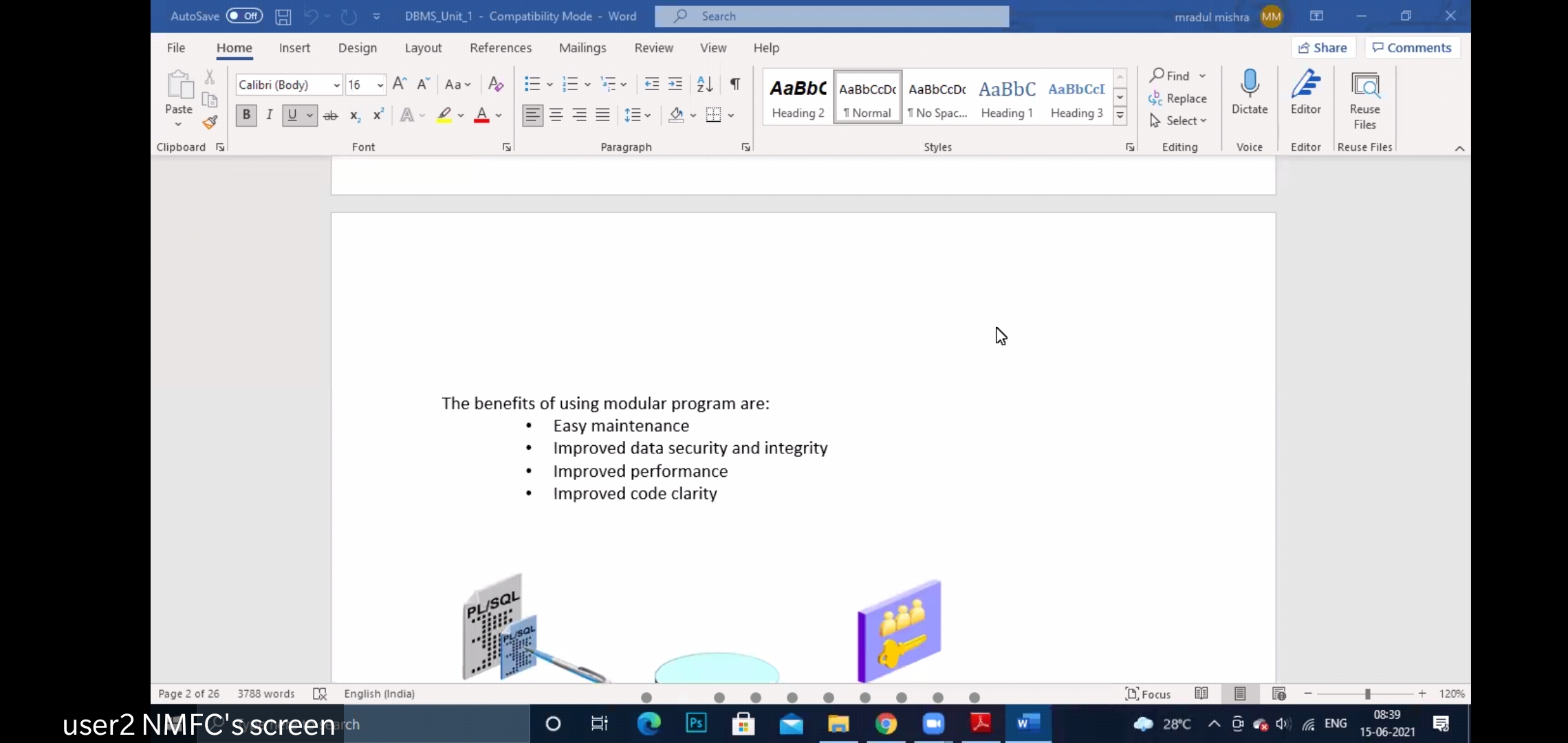1568x743 pixels.
Task: Expand the Styles gallery more arrow
Action: [x=1120, y=116]
